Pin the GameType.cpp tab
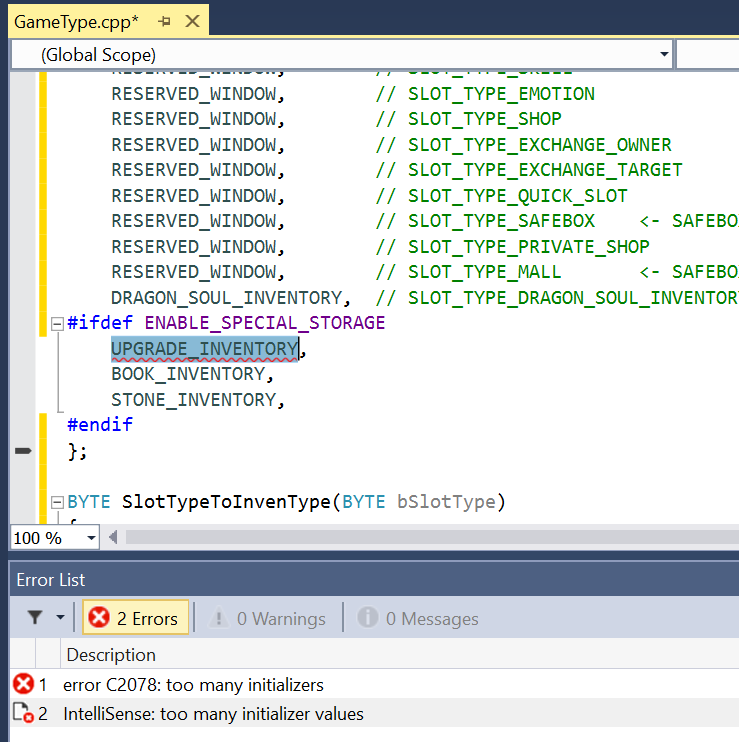Viewport: 739px width, 742px height. pyautogui.click(x=164, y=21)
